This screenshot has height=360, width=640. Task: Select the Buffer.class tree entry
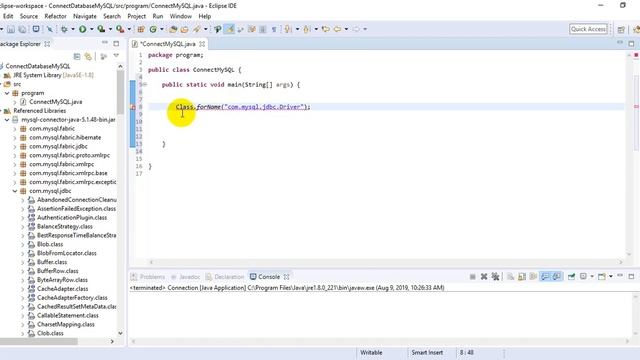coord(52,262)
